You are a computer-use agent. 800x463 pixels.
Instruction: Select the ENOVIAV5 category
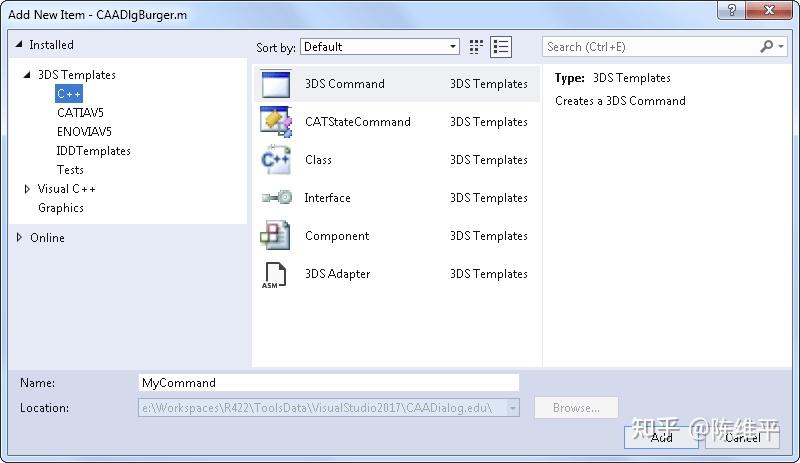click(x=84, y=132)
